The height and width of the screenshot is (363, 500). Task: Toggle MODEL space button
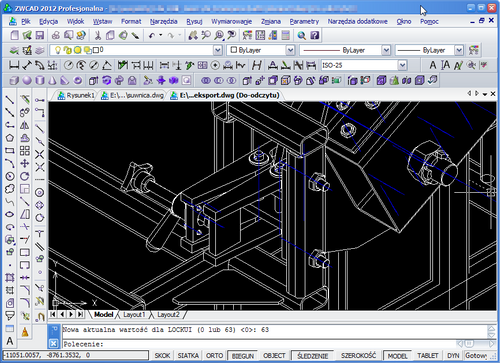pos(397,356)
